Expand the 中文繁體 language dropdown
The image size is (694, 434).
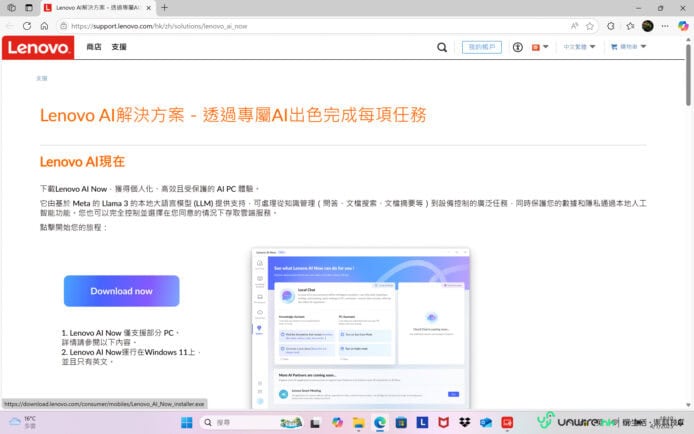point(579,47)
